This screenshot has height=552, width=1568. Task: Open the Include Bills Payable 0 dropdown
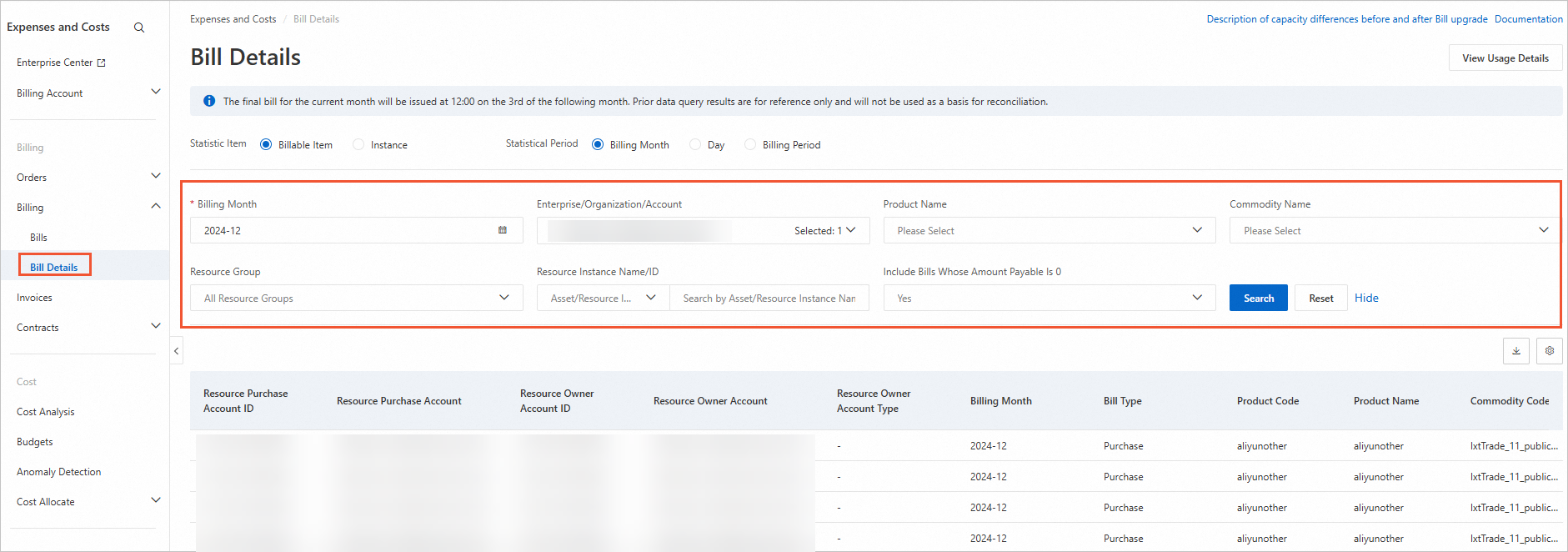[x=1050, y=298]
